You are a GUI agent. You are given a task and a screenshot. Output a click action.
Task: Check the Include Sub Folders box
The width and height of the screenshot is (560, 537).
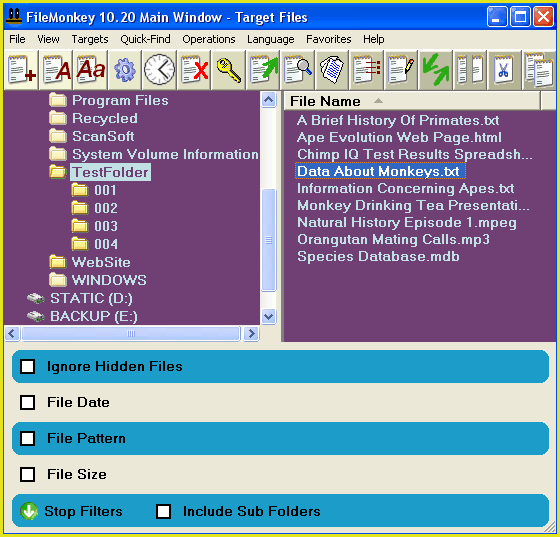164,511
